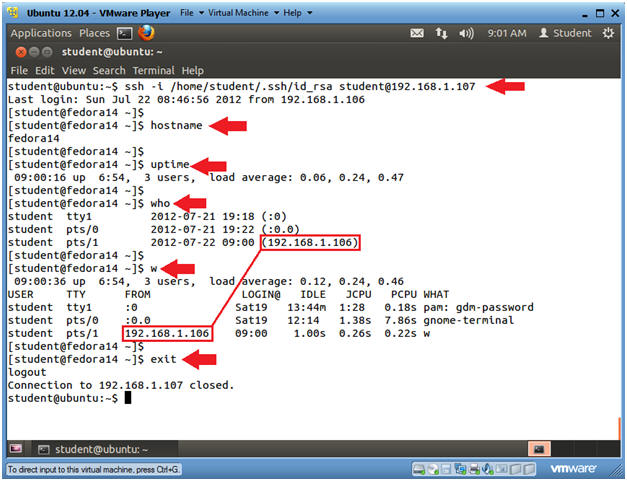627x481 pixels.
Task: Open the terminal's Search menu
Action: (109, 71)
